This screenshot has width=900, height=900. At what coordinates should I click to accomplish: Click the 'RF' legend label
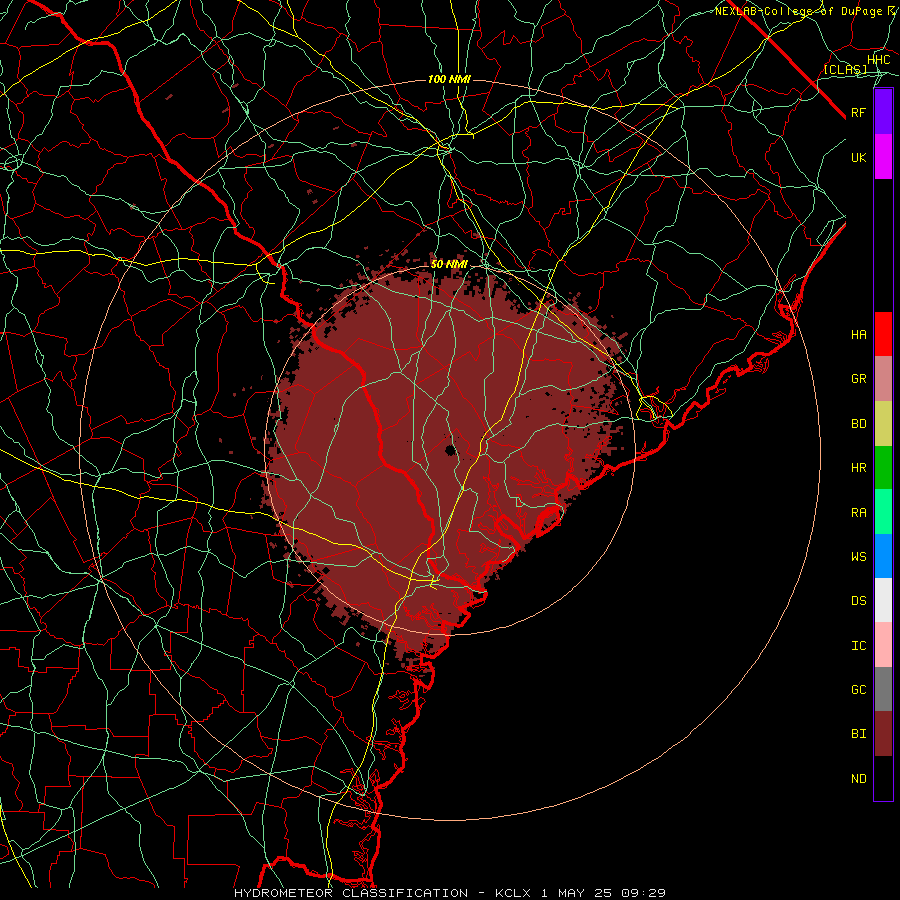[x=859, y=113]
